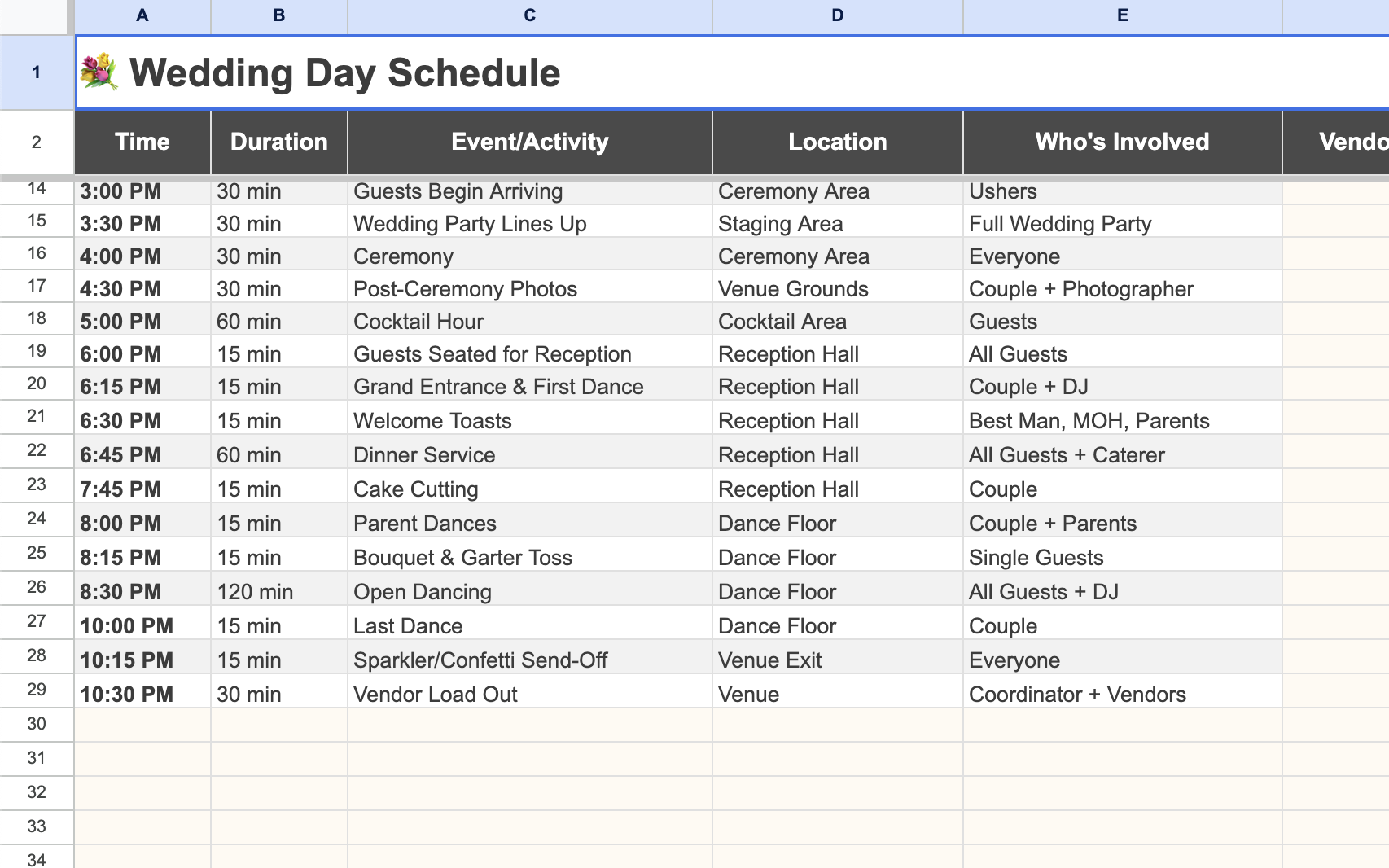Select column A header
This screenshot has width=1389, height=868.
pos(142,15)
